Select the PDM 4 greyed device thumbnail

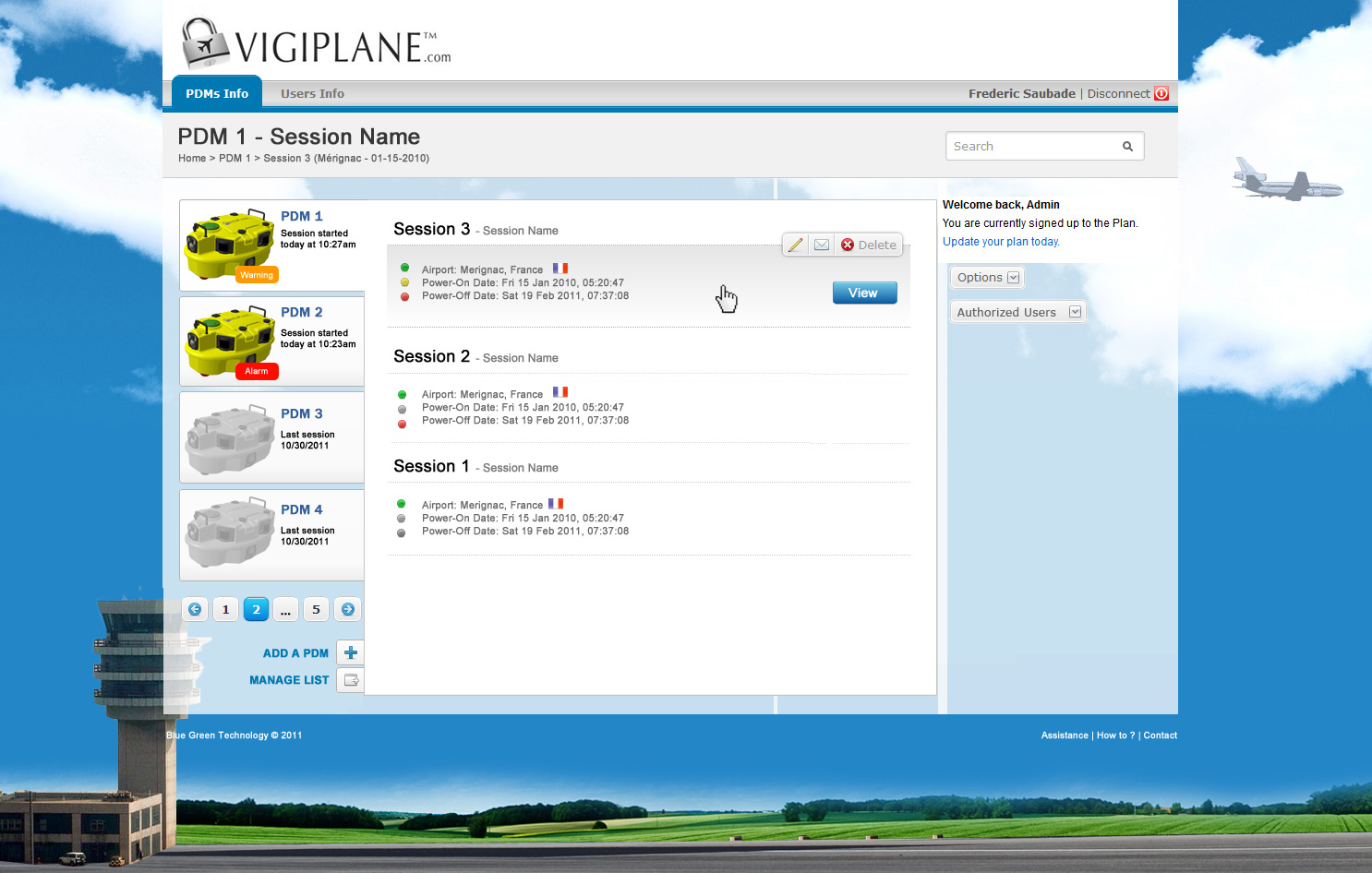coord(229,533)
